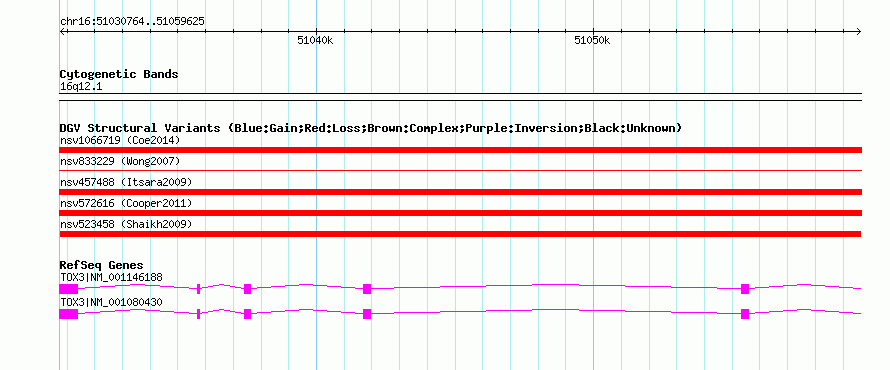
Task: Open the nsv457488 (Itsara2009) variant label
Action: pyautogui.click(x=126, y=182)
